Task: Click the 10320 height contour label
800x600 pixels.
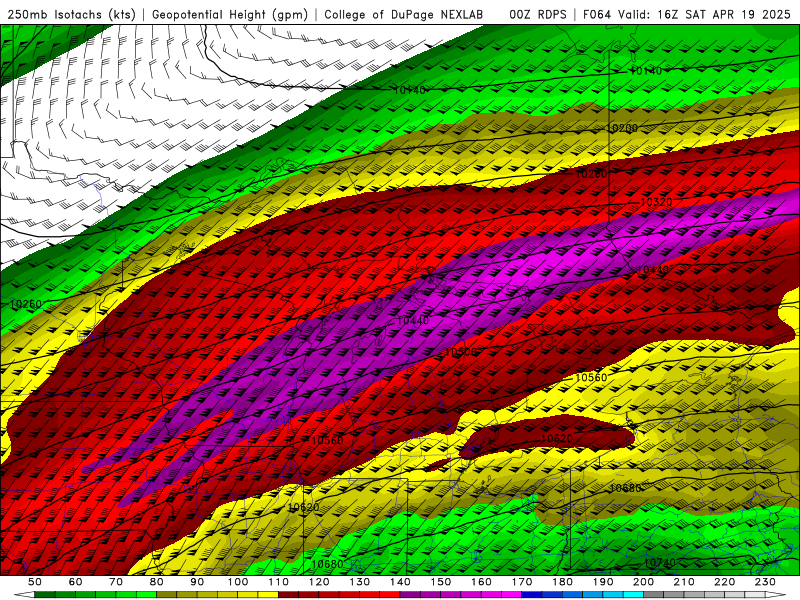Action: pos(656,202)
